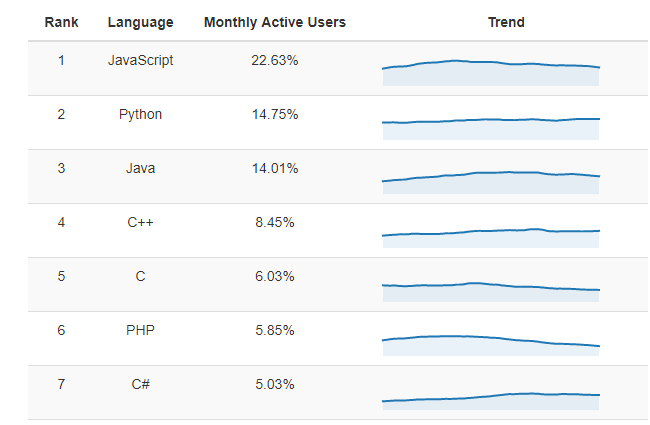Select the C++ trend sparkline
650x425 pixels.
click(491, 238)
